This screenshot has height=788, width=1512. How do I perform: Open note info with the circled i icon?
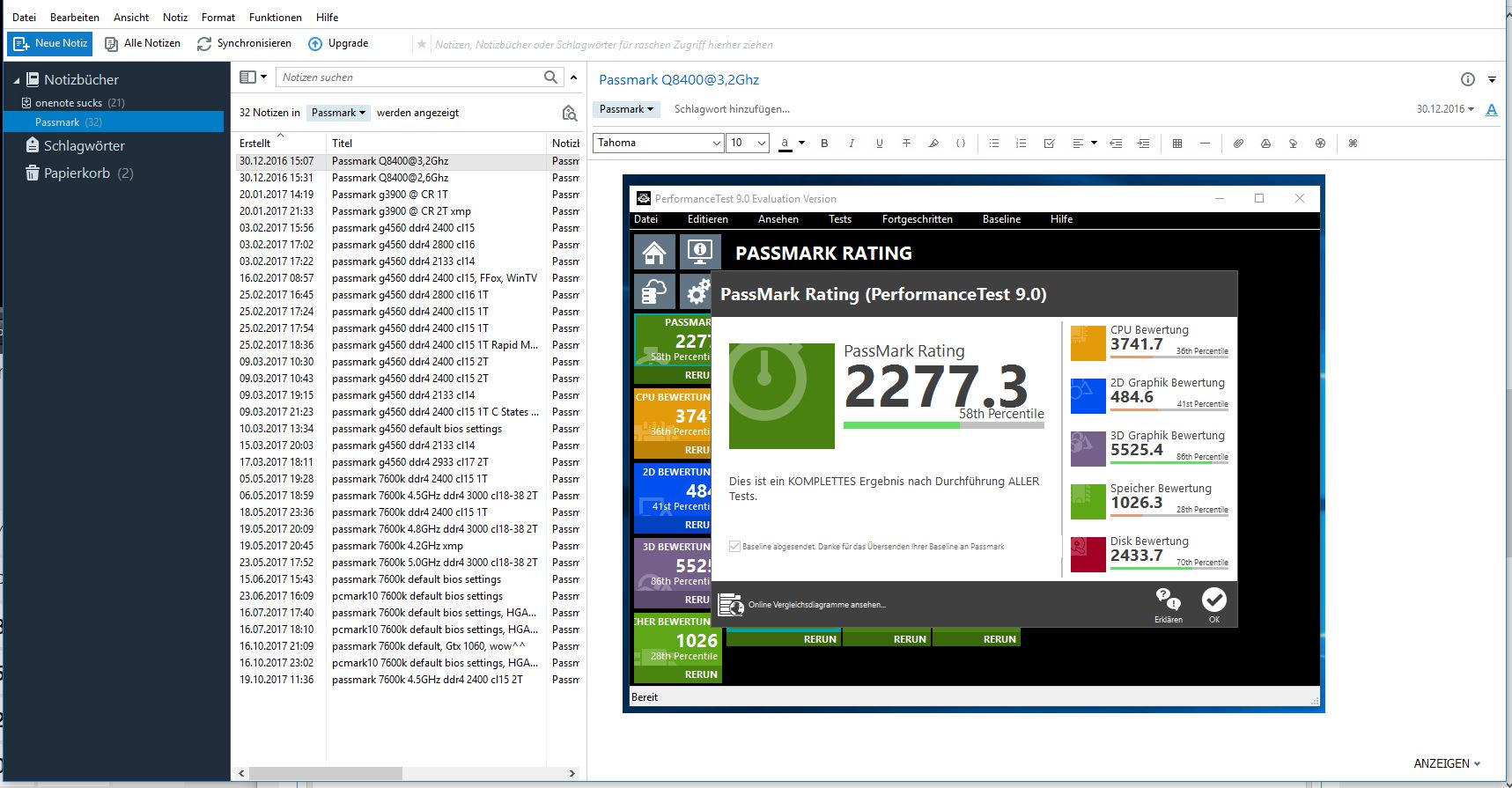[x=1467, y=79]
